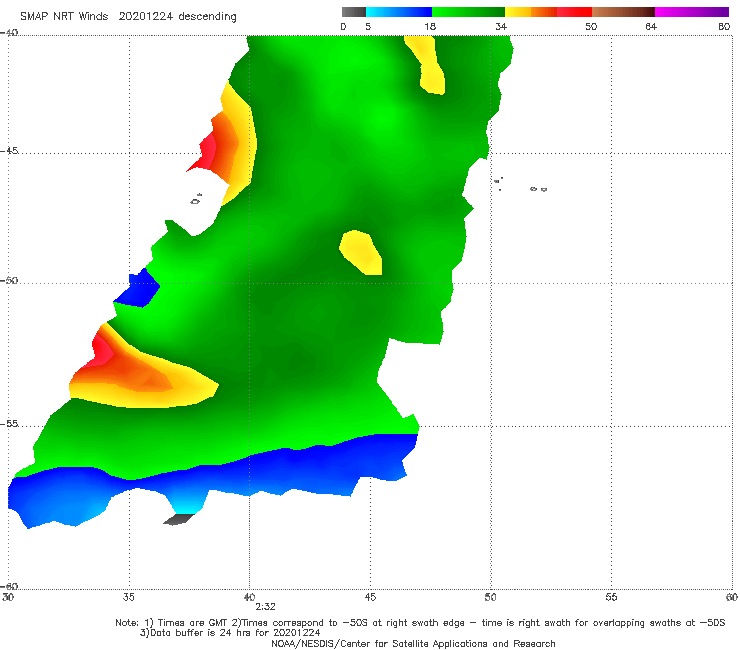Click the magenta-purple 64-80 colorbar segment
The height and width of the screenshot is (650, 740).
pos(692,12)
